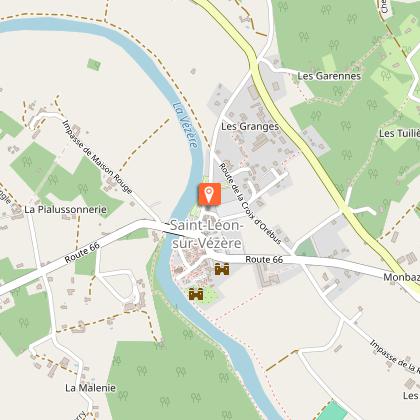The width and height of the screenshot is (420, 420).
Task: Click the Saint-Léon-sur-Vézère town label
Action: tap(206, 234)
